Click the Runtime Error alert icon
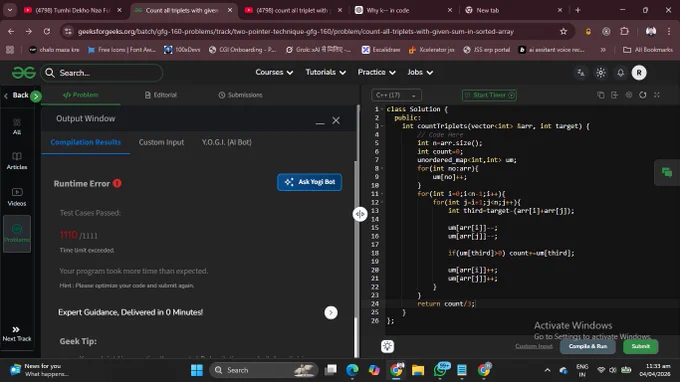Screen dimensions: 680x382 pos(117,183)
